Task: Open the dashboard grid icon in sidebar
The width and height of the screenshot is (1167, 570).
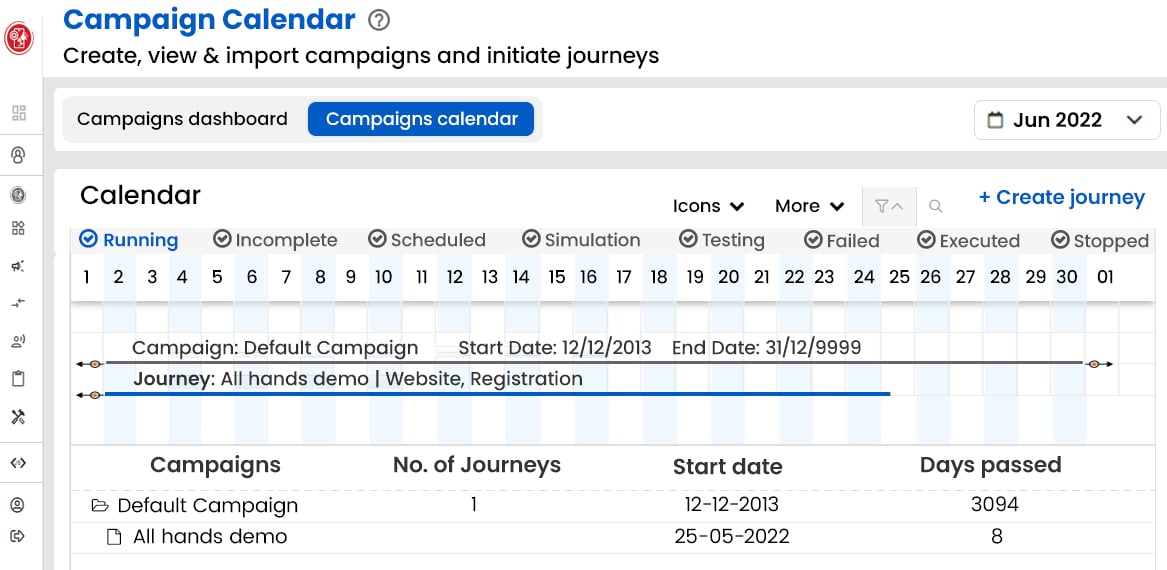Action: pos(19,113)
